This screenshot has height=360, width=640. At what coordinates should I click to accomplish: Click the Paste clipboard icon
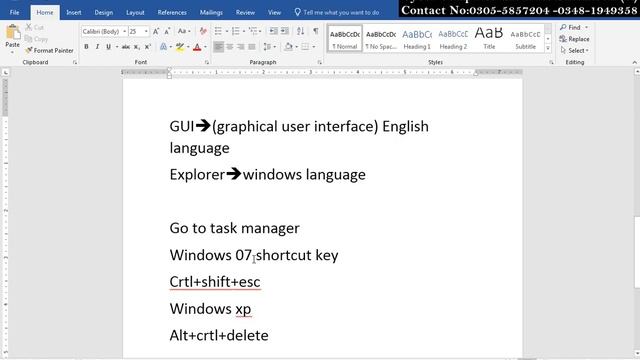tap(13, 32)
